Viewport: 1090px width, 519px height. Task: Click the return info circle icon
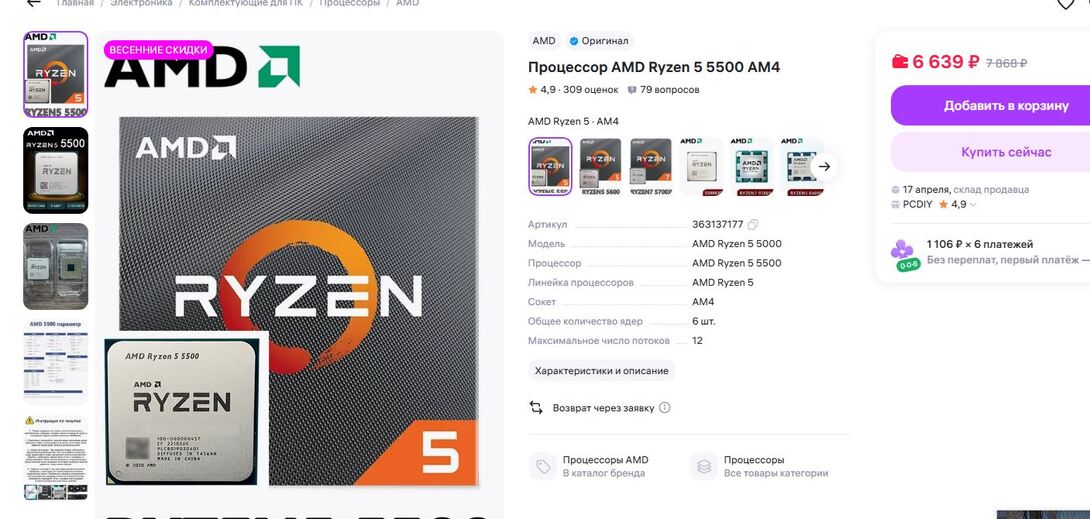(665, 408)
